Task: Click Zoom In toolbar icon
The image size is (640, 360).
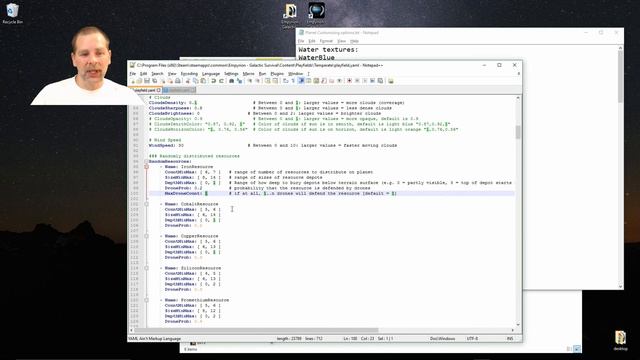Action: coord(249,81)
